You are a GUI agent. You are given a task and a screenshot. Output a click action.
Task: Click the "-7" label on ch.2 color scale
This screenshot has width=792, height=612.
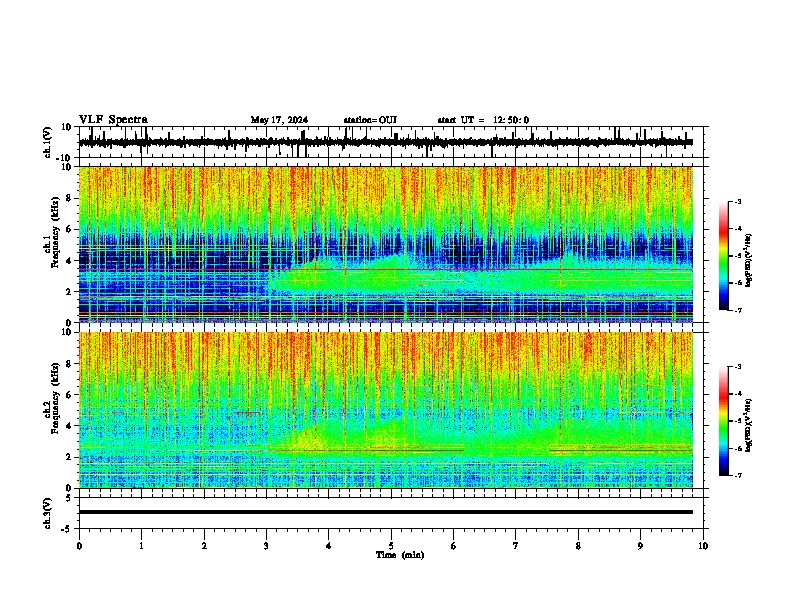738,475
